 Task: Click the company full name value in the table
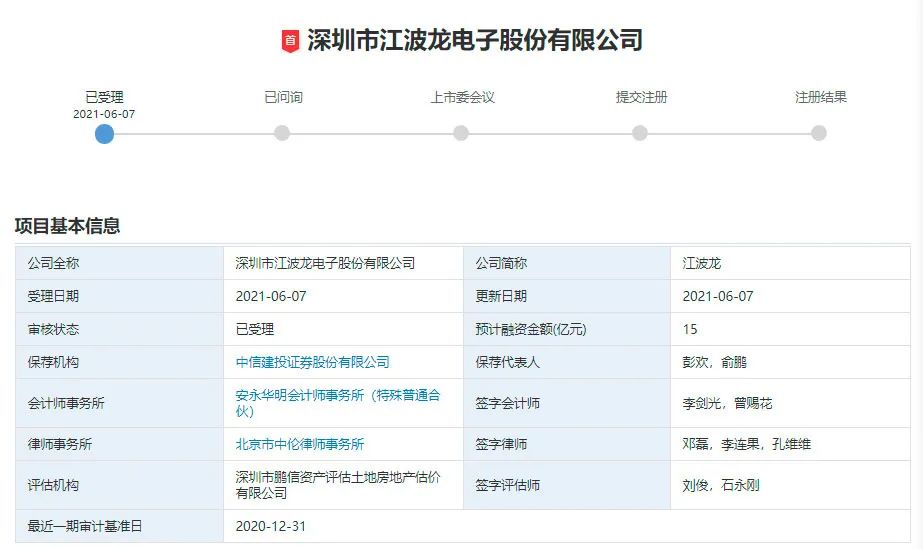click(325, 263)
